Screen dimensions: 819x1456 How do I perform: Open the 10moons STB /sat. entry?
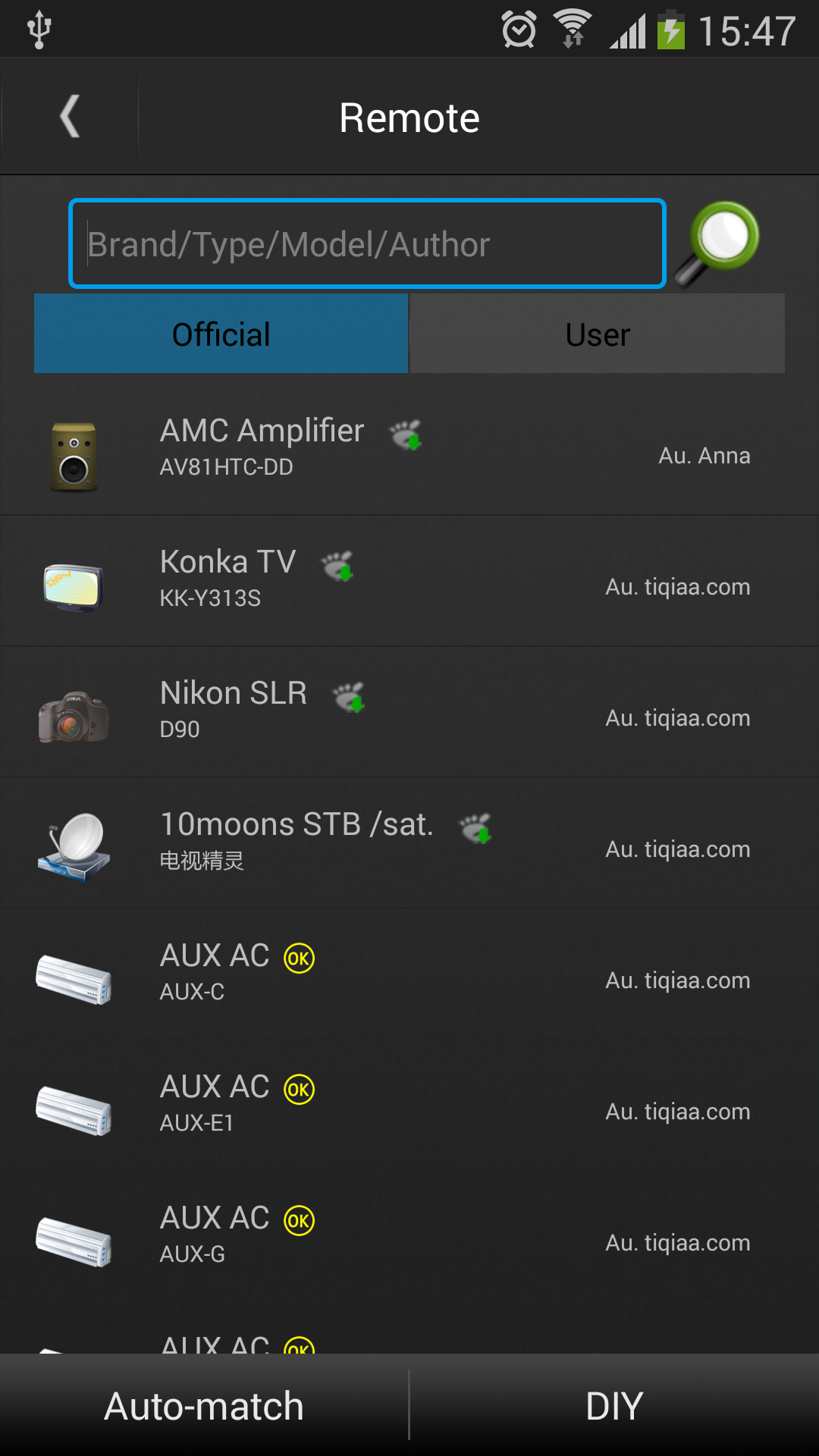[409, 843]
